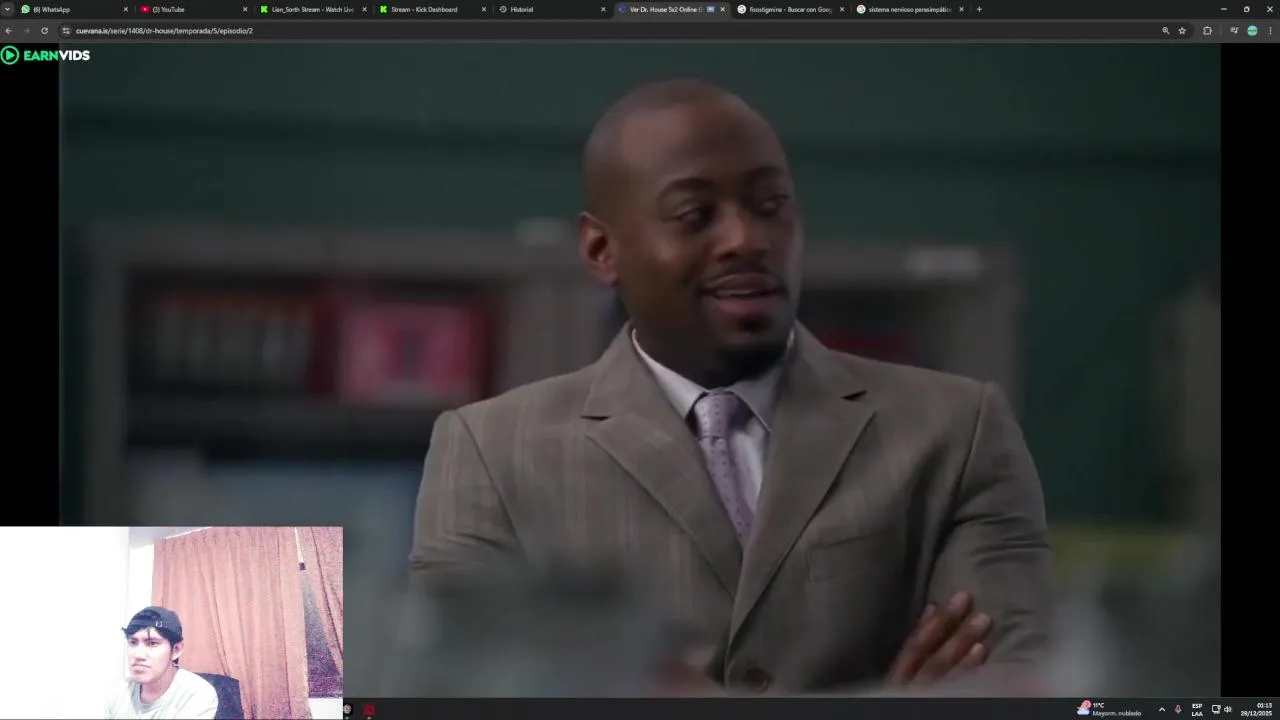This screenshot has width=1280, height=720.
Task: Open the Chrome profile avatar
Action: pos(1252,31)
